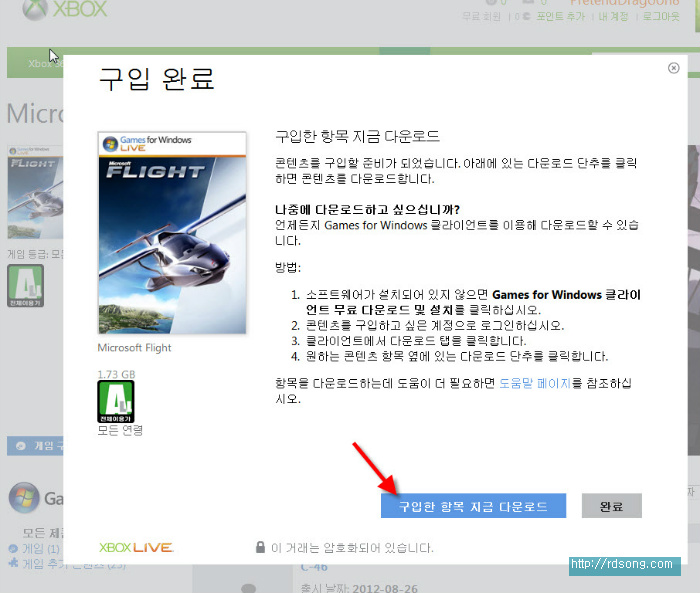Open the '내 계정' account link
The image size is (700, 593).
tap(613, 17)
